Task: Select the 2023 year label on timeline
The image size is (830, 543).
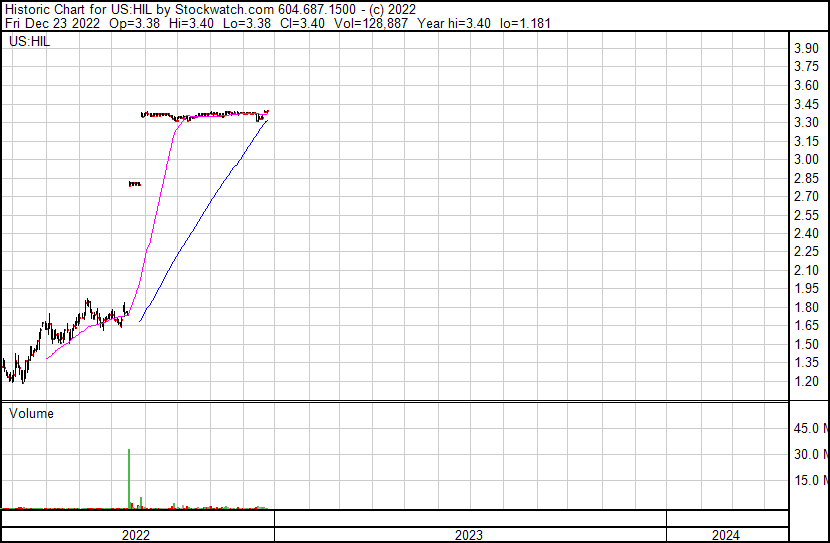Action: pyautogui.click(x=469, y=535)
